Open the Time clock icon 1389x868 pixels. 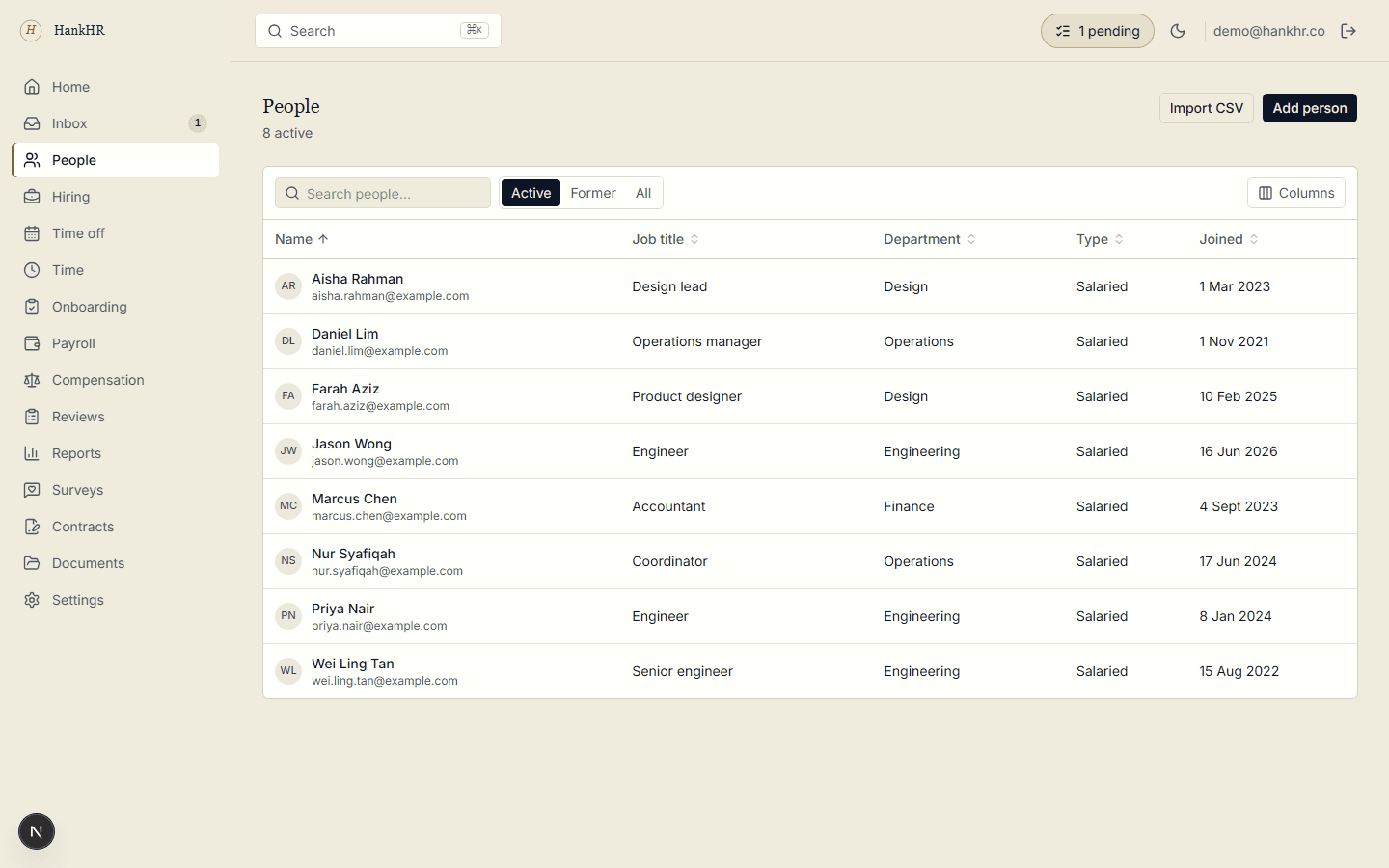32,270
